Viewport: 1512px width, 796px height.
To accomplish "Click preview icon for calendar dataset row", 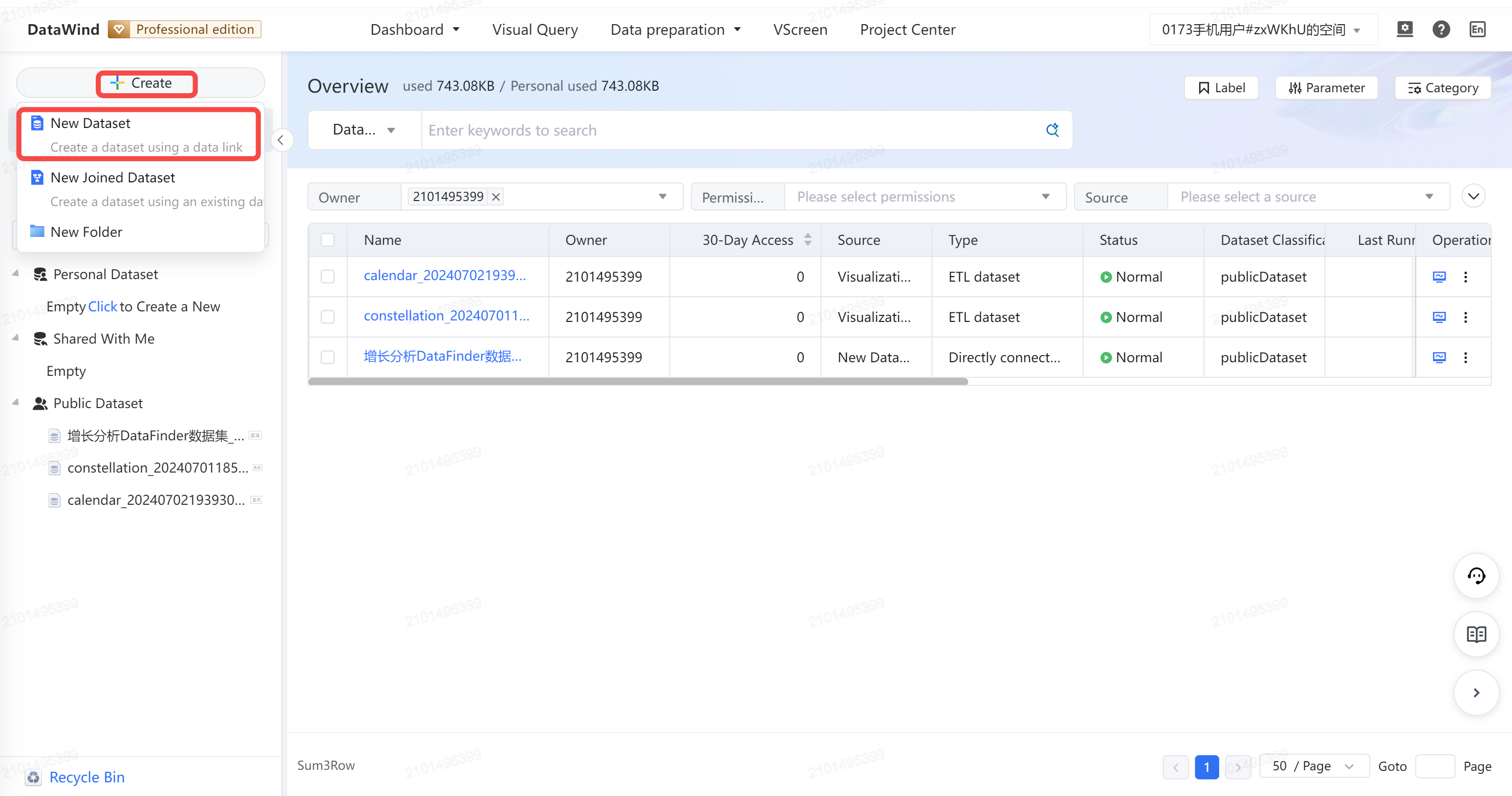I will click(1438, 276).
